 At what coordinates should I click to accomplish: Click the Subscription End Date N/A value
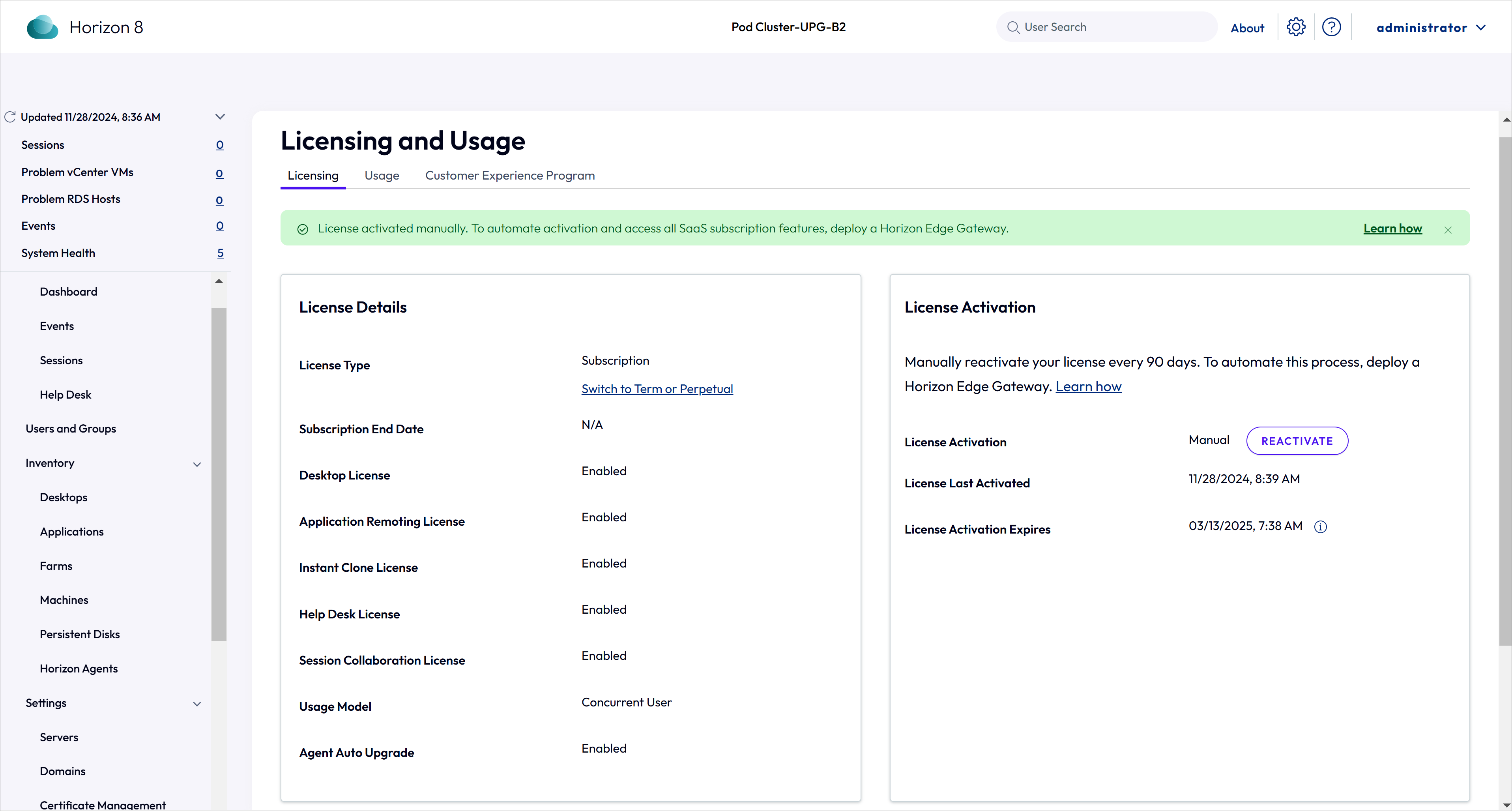[x=591, y=425]
